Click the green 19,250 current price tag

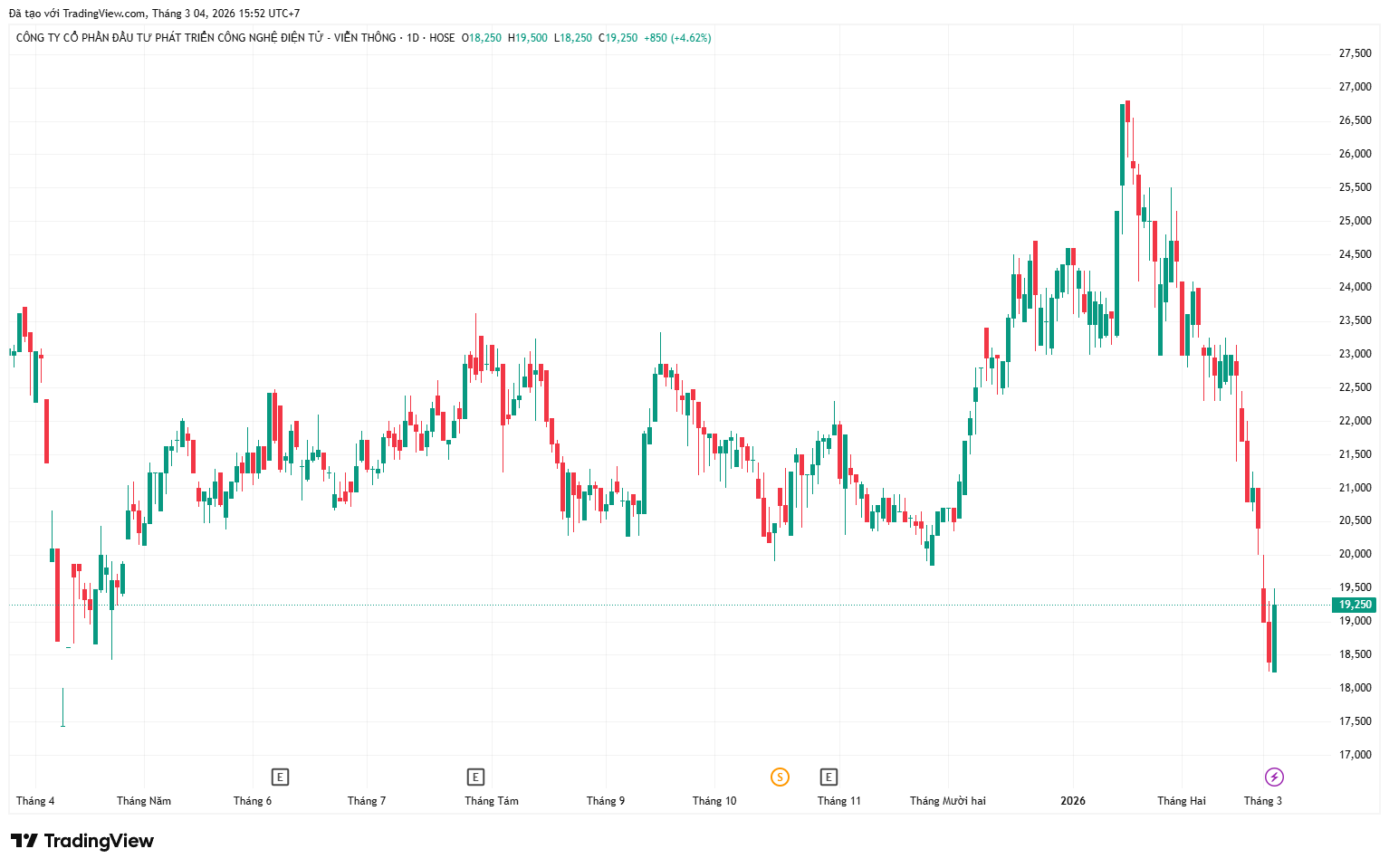pos(1355,605)
